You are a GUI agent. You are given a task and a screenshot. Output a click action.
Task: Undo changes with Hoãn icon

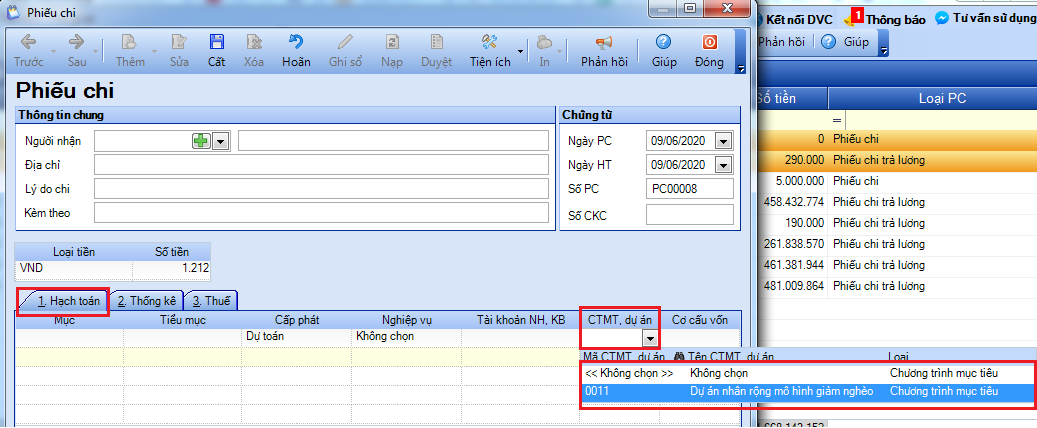[296, 50]
